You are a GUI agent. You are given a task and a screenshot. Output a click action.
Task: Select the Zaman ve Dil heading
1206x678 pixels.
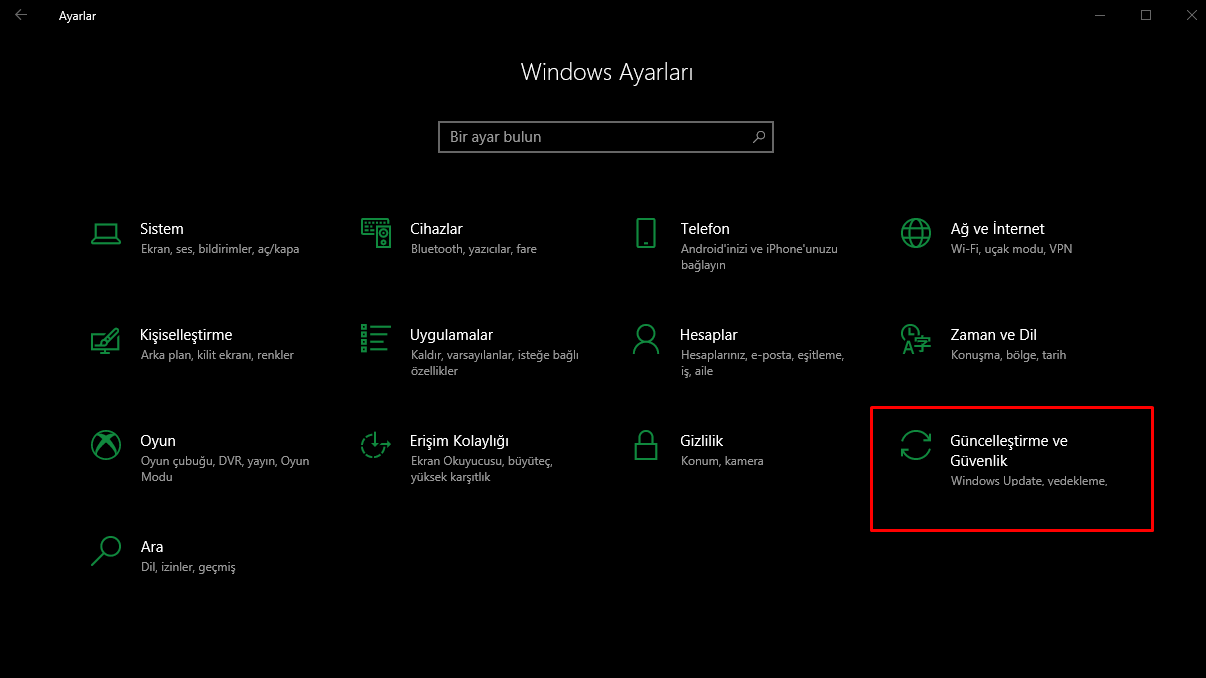click(993, 335)
